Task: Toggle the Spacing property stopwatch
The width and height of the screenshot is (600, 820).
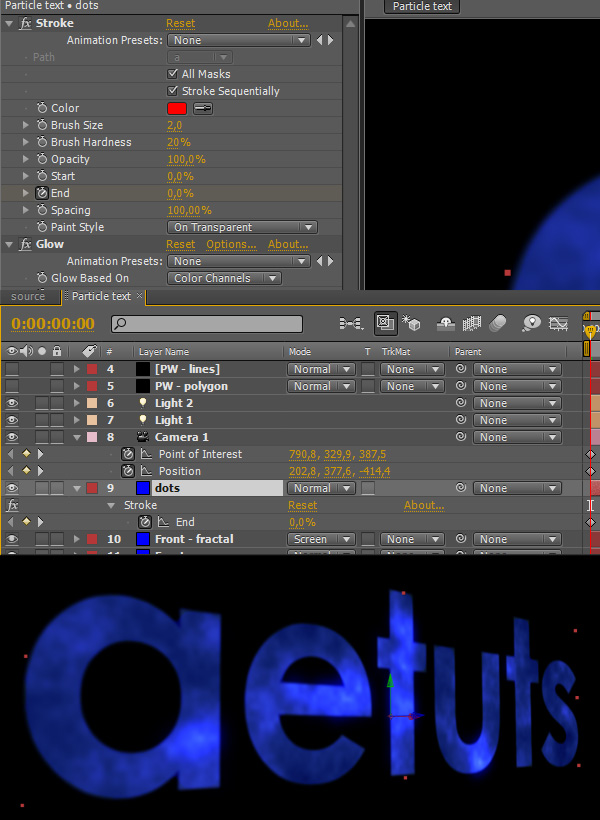Action: 42,210
